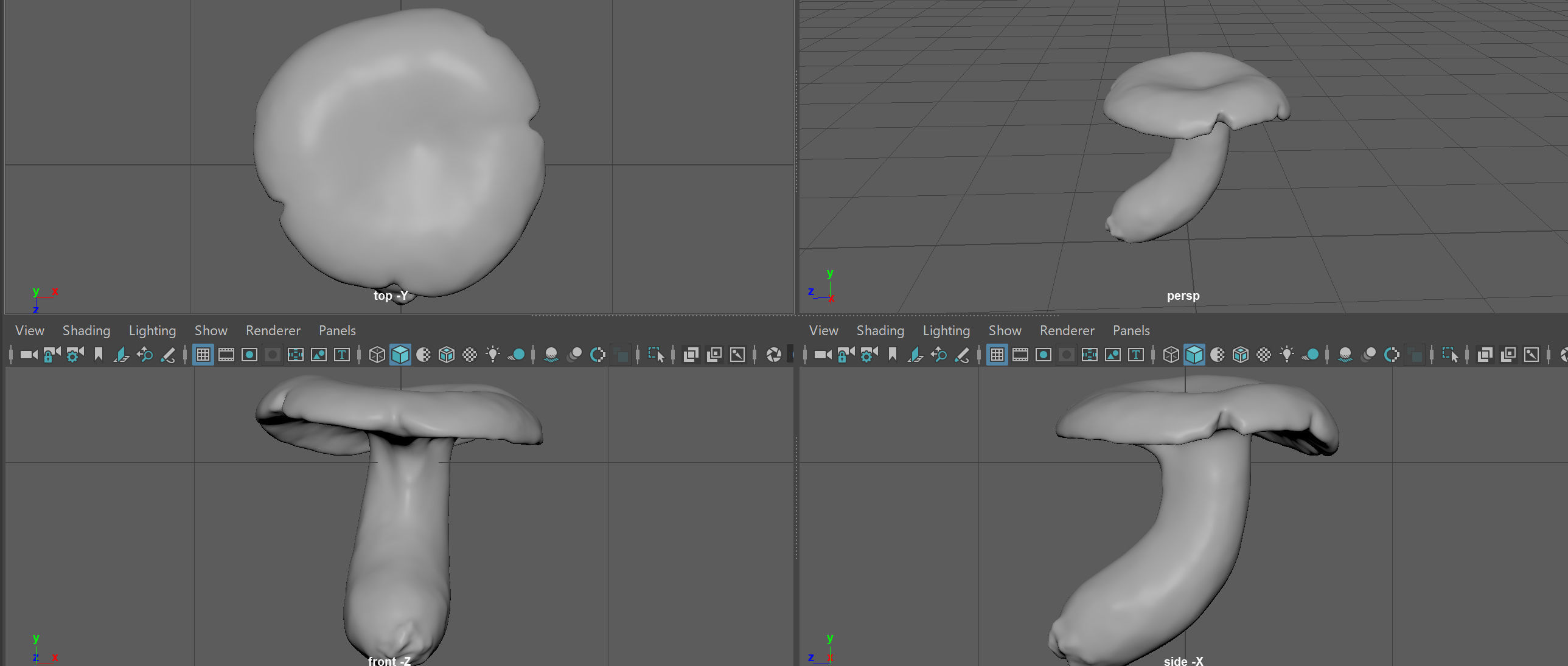Enable Shadows icon in front panel toolbar
This screenshot has height=666, width=1568.
tap(516, 355)
